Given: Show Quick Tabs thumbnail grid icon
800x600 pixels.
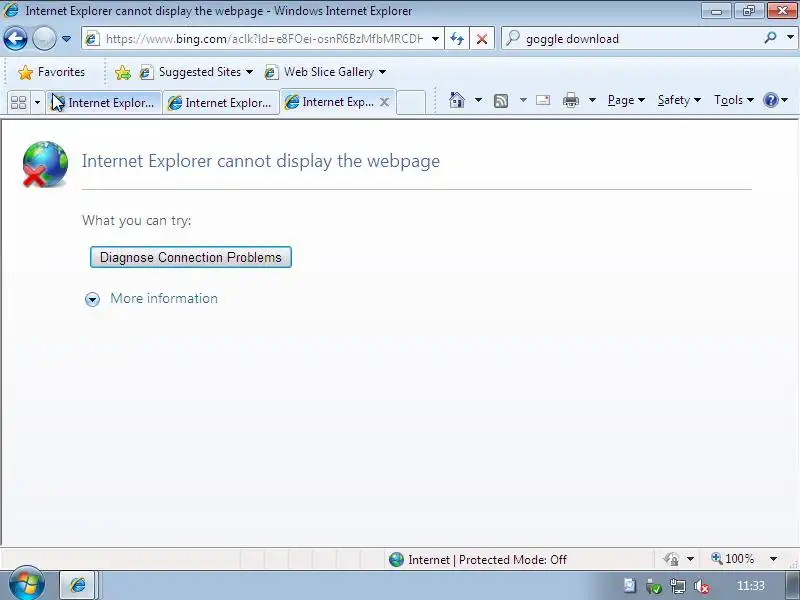Looking at the screenshot, I should click(18, 103).
